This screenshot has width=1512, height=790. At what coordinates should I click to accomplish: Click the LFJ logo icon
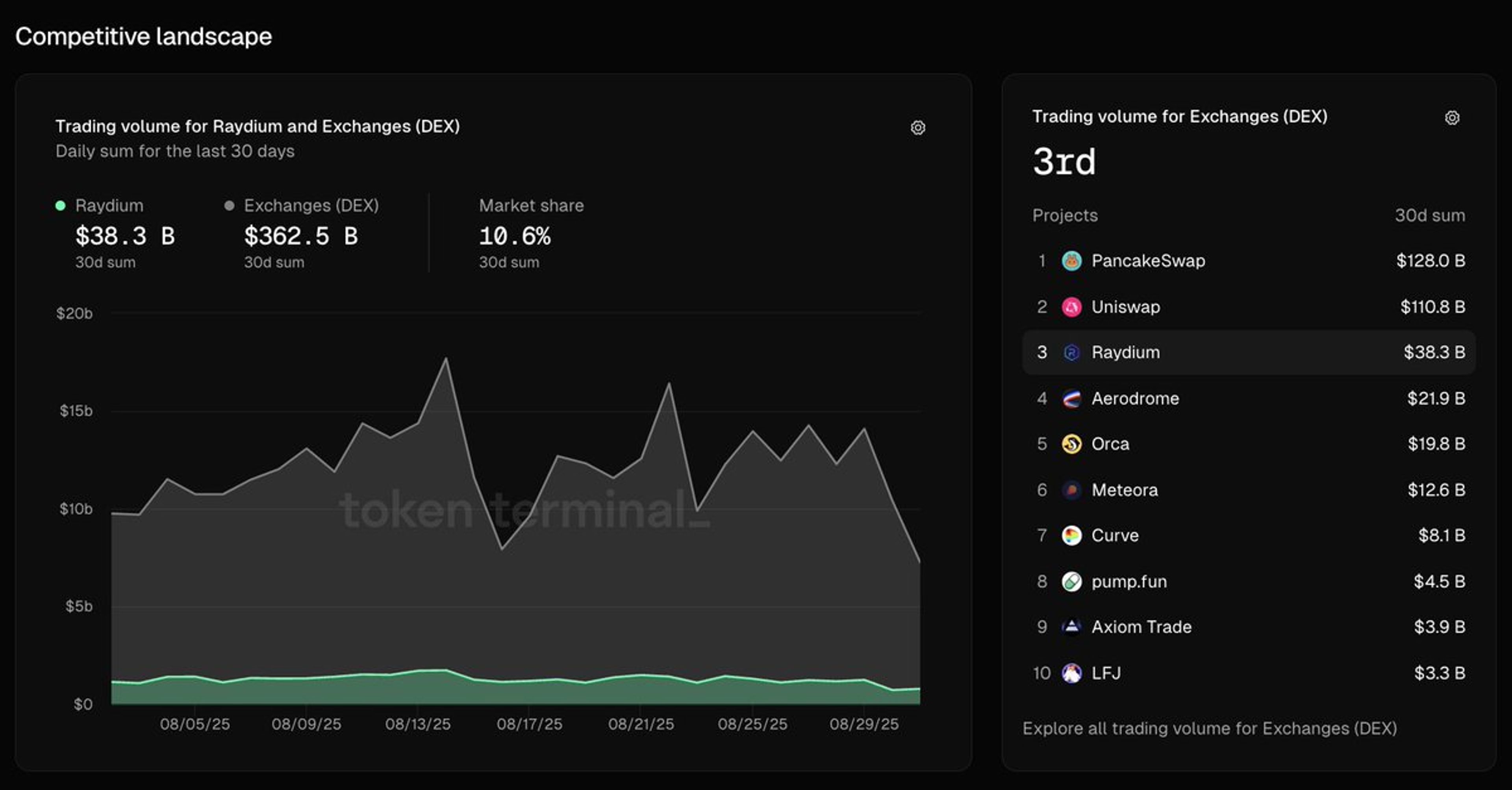[1072, 673]
